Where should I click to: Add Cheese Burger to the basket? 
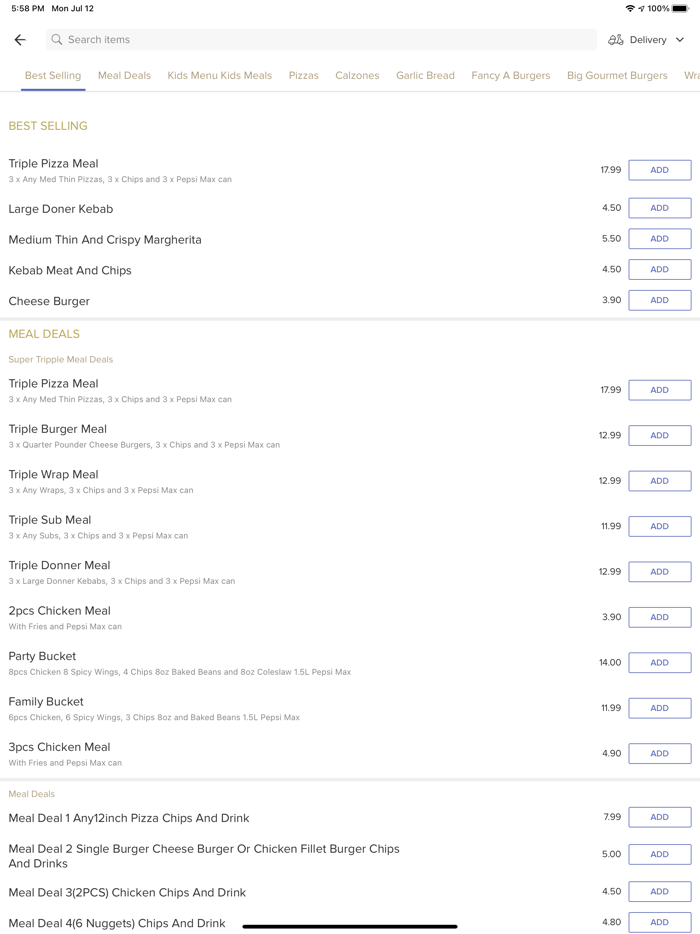pos(659,300)
